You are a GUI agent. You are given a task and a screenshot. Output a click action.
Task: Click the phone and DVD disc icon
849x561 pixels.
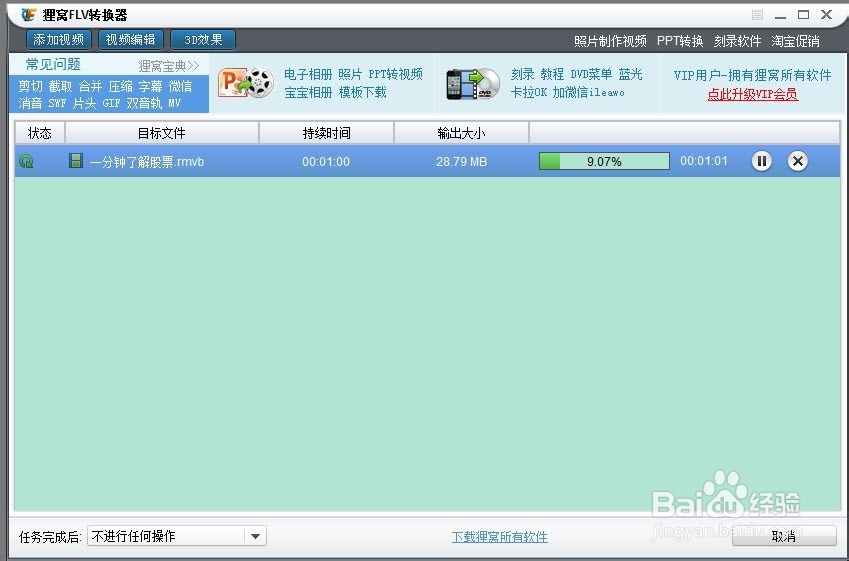[473, 83]
